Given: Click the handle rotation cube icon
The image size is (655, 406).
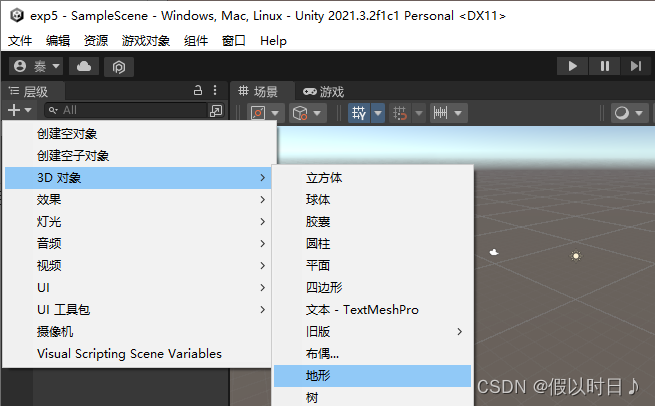Looking at the screenshot, I should [x=300, y=113].
